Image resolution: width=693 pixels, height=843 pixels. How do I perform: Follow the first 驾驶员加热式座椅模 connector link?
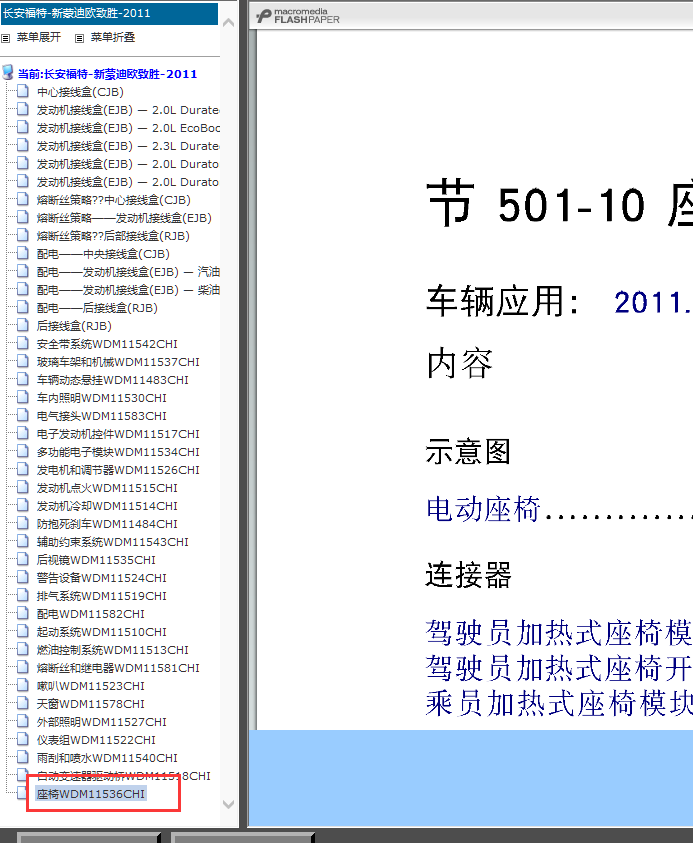click(559, 633)
